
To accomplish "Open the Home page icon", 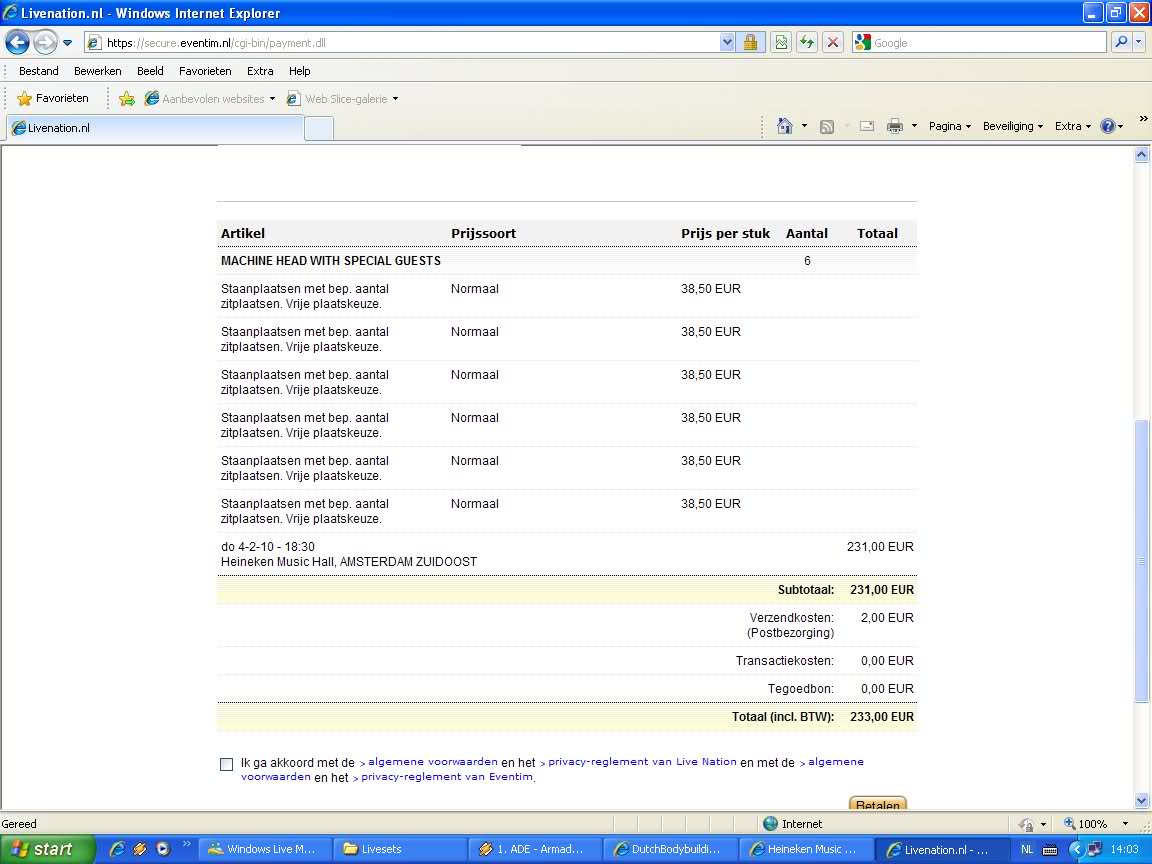I will [x=785, y=126].
